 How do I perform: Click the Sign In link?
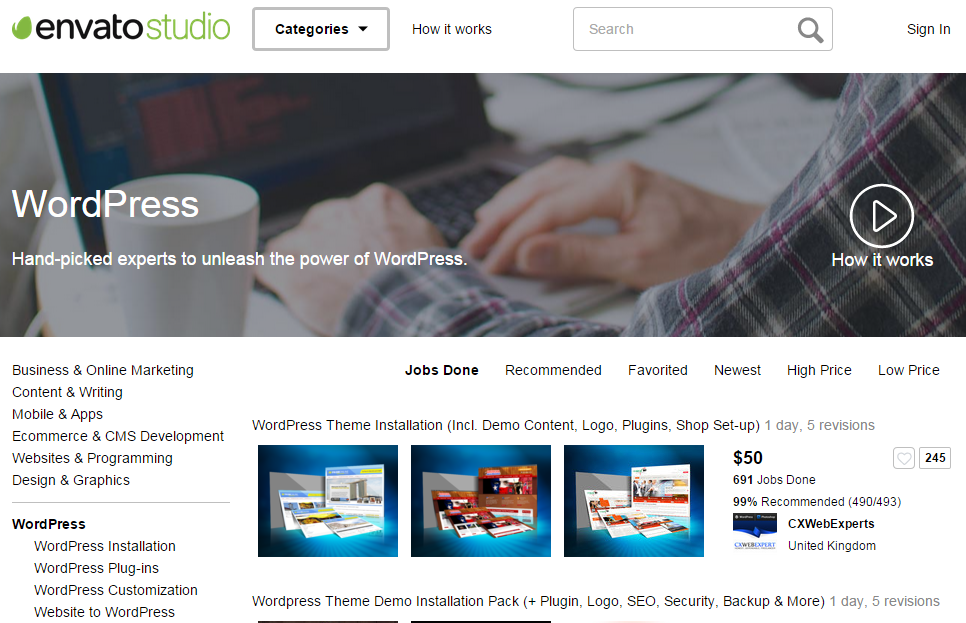(928, 29)
